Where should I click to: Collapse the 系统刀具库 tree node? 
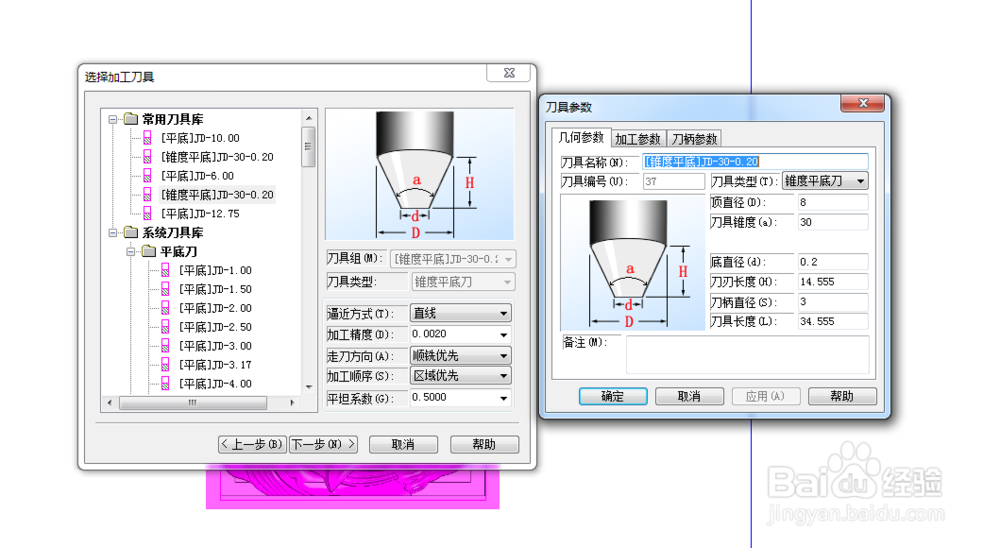113,233
